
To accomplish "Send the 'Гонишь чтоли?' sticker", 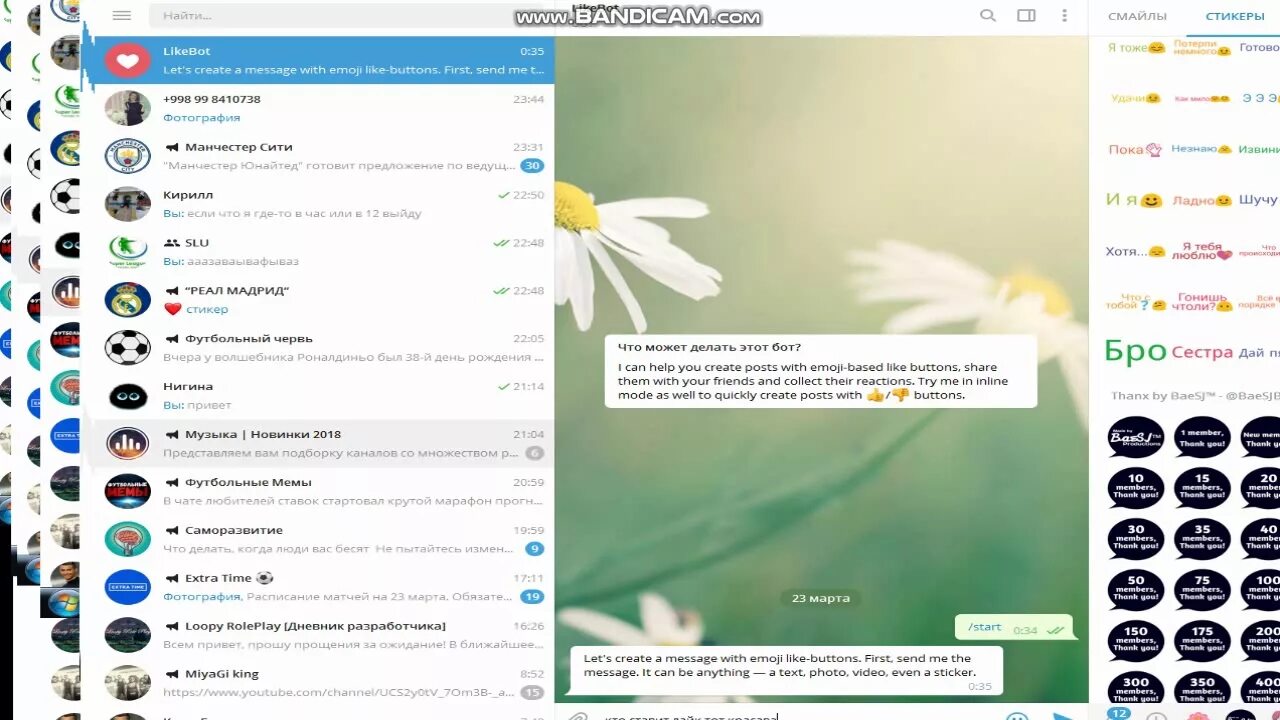I will pyautogui.click(x=1202, y=301).
